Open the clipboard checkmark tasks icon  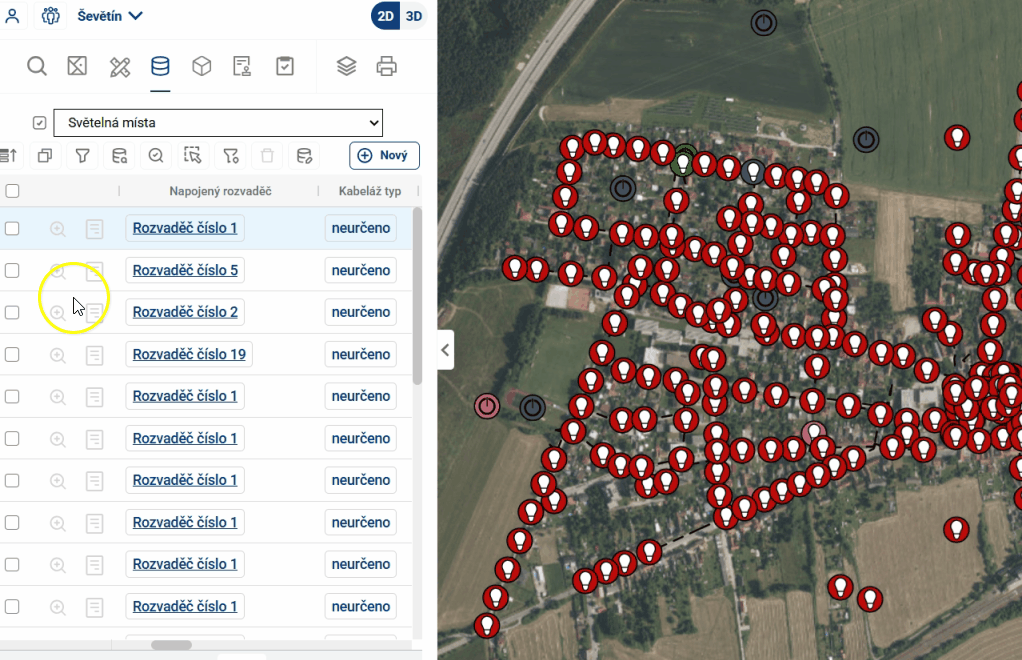tap(285, 66)
